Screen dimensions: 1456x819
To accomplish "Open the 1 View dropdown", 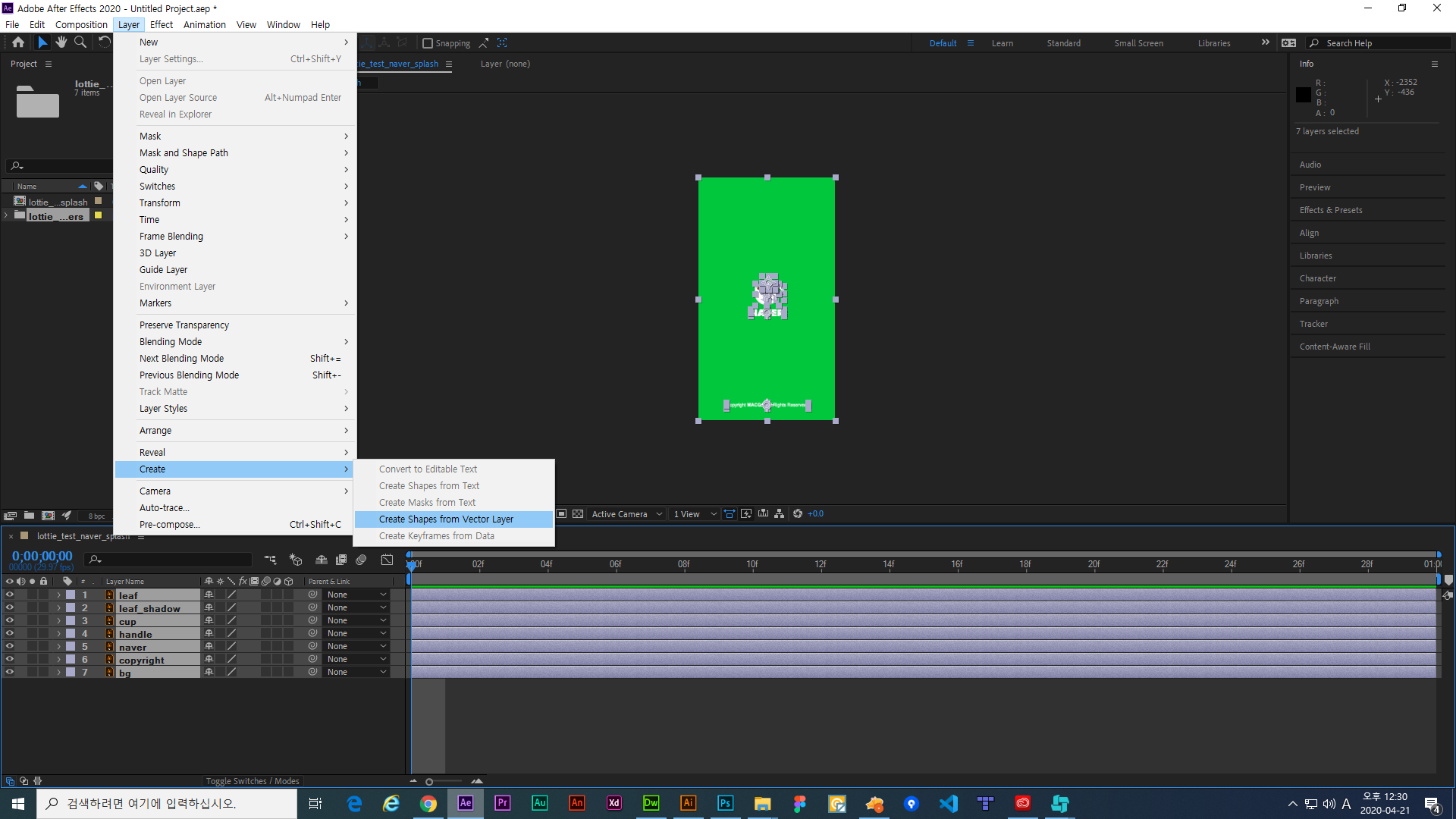I will pos(695,514).
